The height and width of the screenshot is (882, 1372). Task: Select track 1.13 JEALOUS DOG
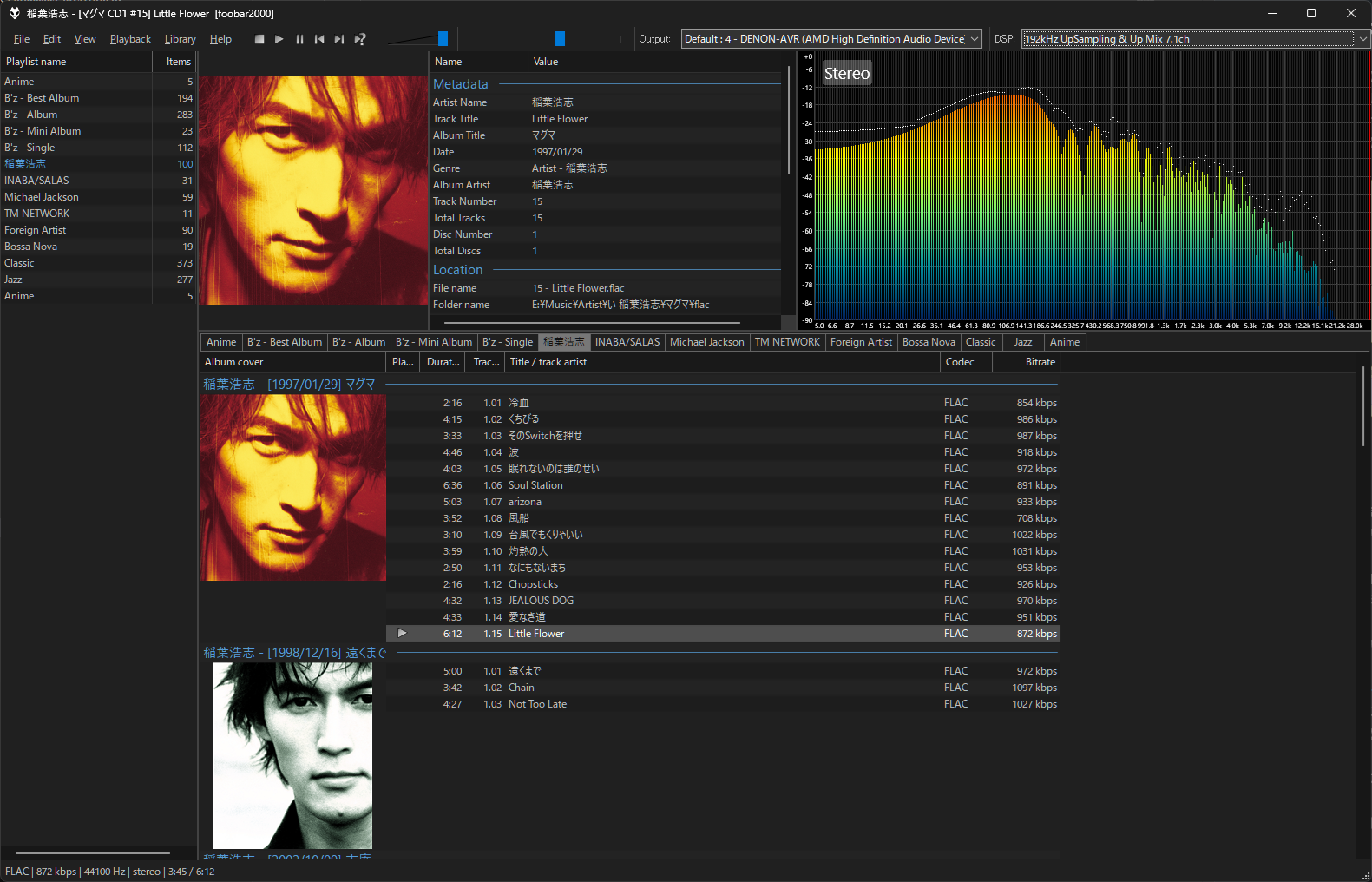point(723,601)
